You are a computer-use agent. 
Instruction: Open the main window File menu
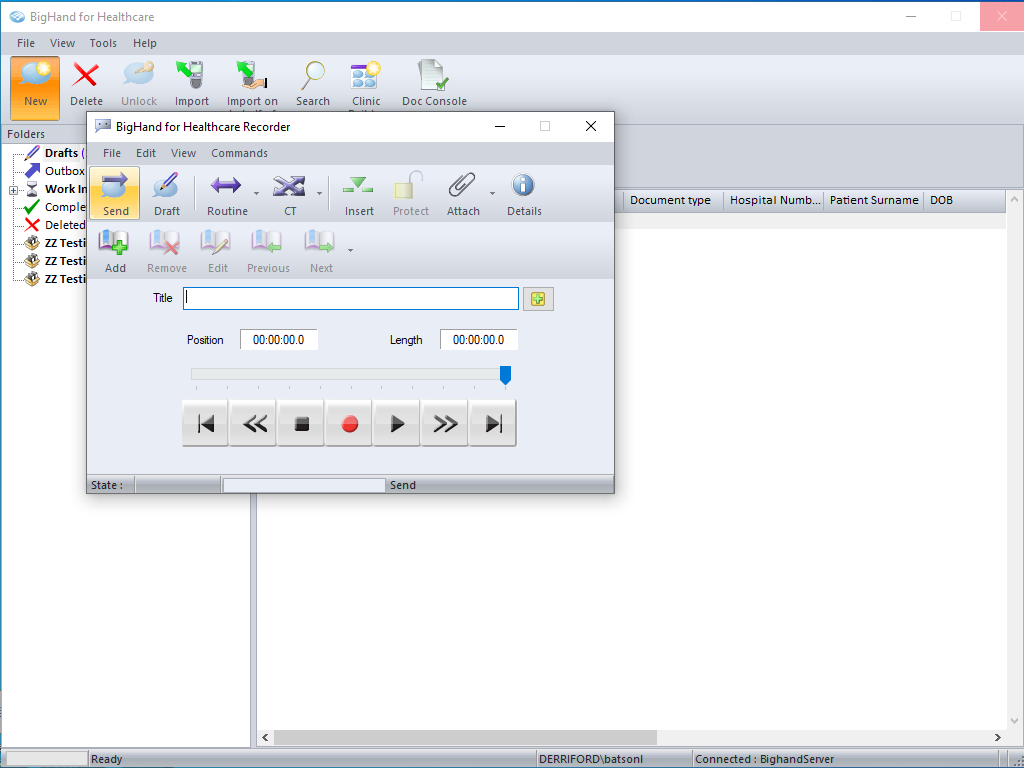[x=26, y=43]
